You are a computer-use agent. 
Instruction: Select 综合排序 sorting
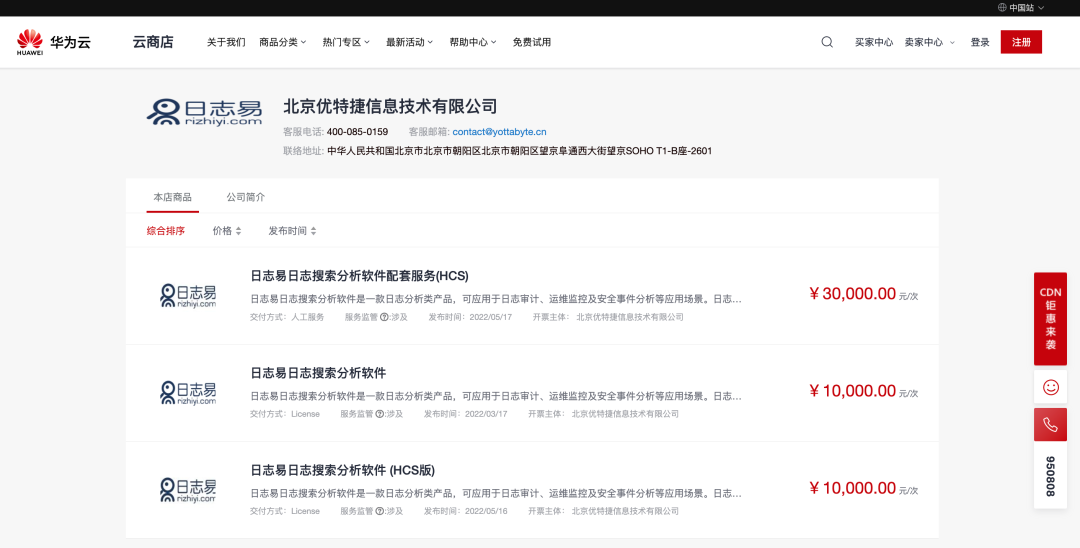166,231
